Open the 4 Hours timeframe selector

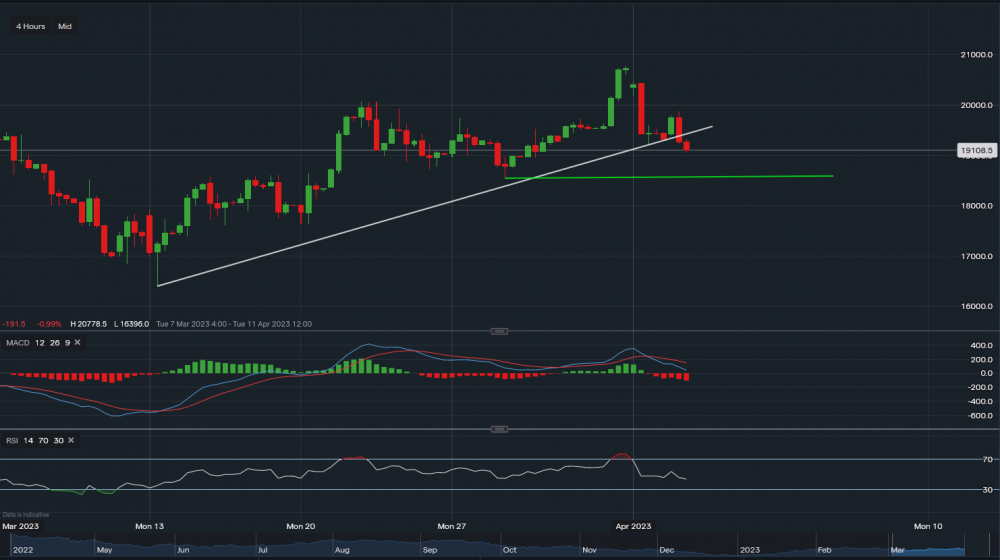pyautogui.click(x=30, y=26)
